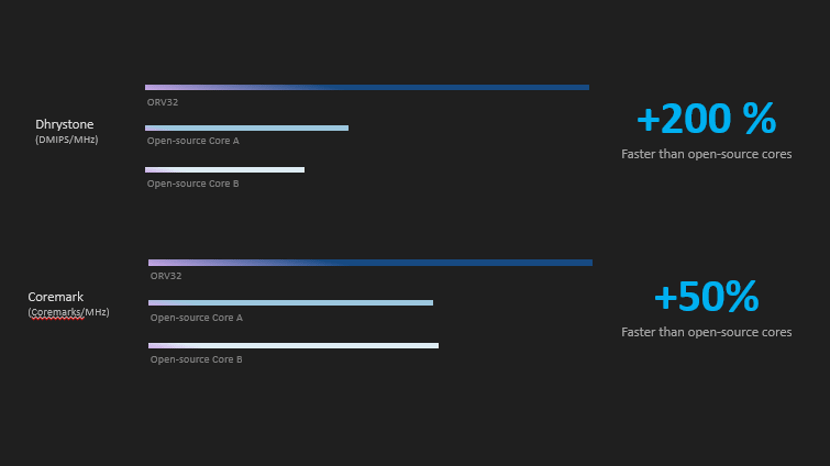The image size is (830, 466).
Task: Select the Dhrystone ORV32 bar
Action: pyautogui.click(x=367, y=87)
